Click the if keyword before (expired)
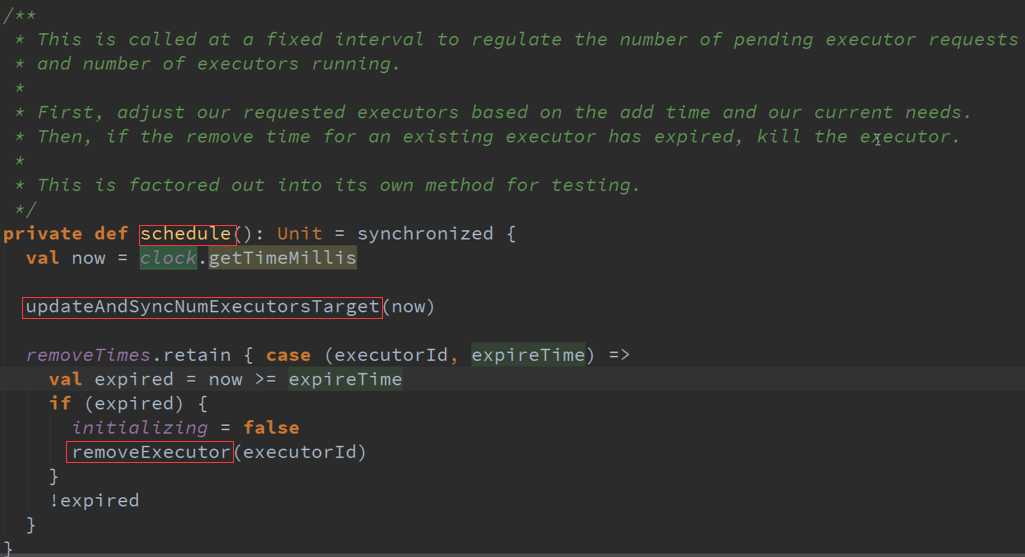1025x557 pixels. click(60, 403)
